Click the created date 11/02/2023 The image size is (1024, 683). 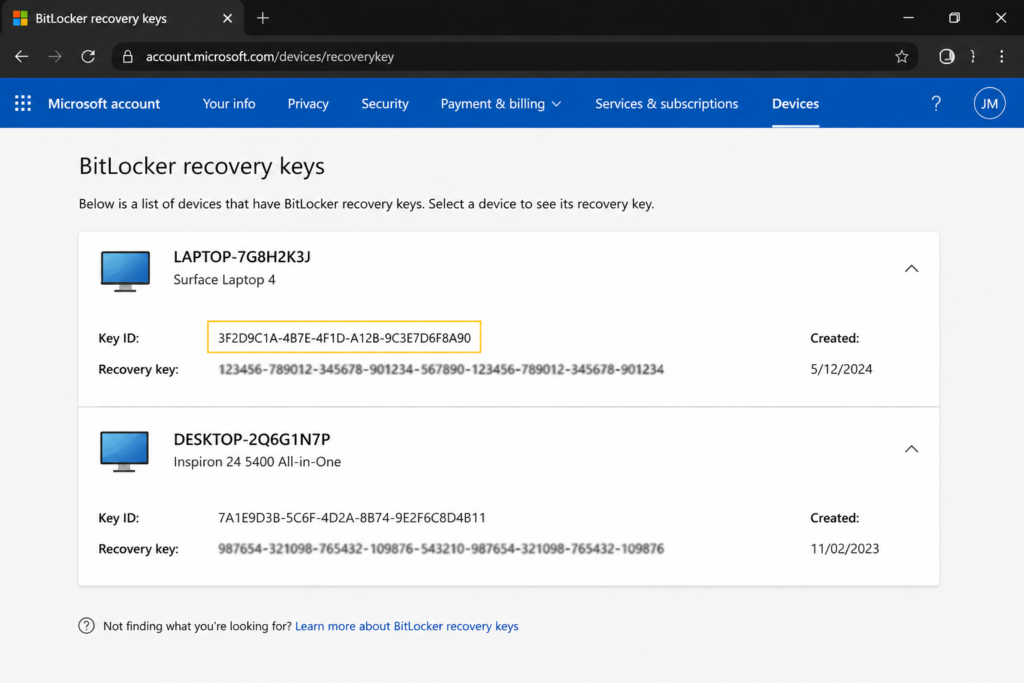[844, 549]
